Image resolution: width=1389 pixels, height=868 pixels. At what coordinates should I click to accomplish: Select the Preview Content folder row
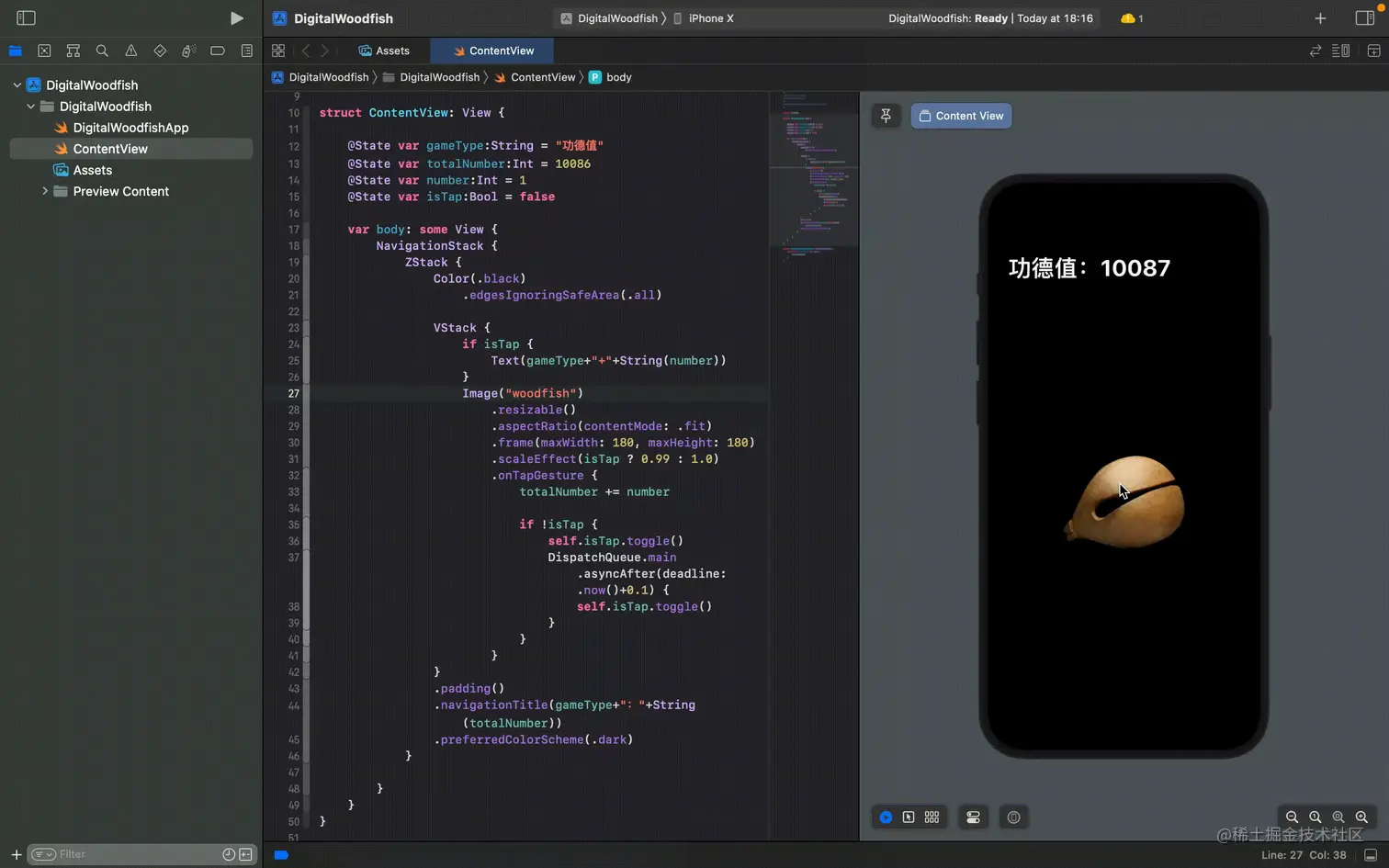pos(130,191)
